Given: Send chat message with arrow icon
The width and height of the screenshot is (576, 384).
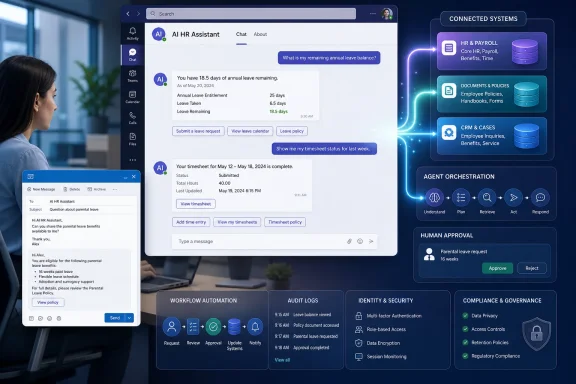Looking at the screenshot, I should pyautogui.click(x=371, y=241).
